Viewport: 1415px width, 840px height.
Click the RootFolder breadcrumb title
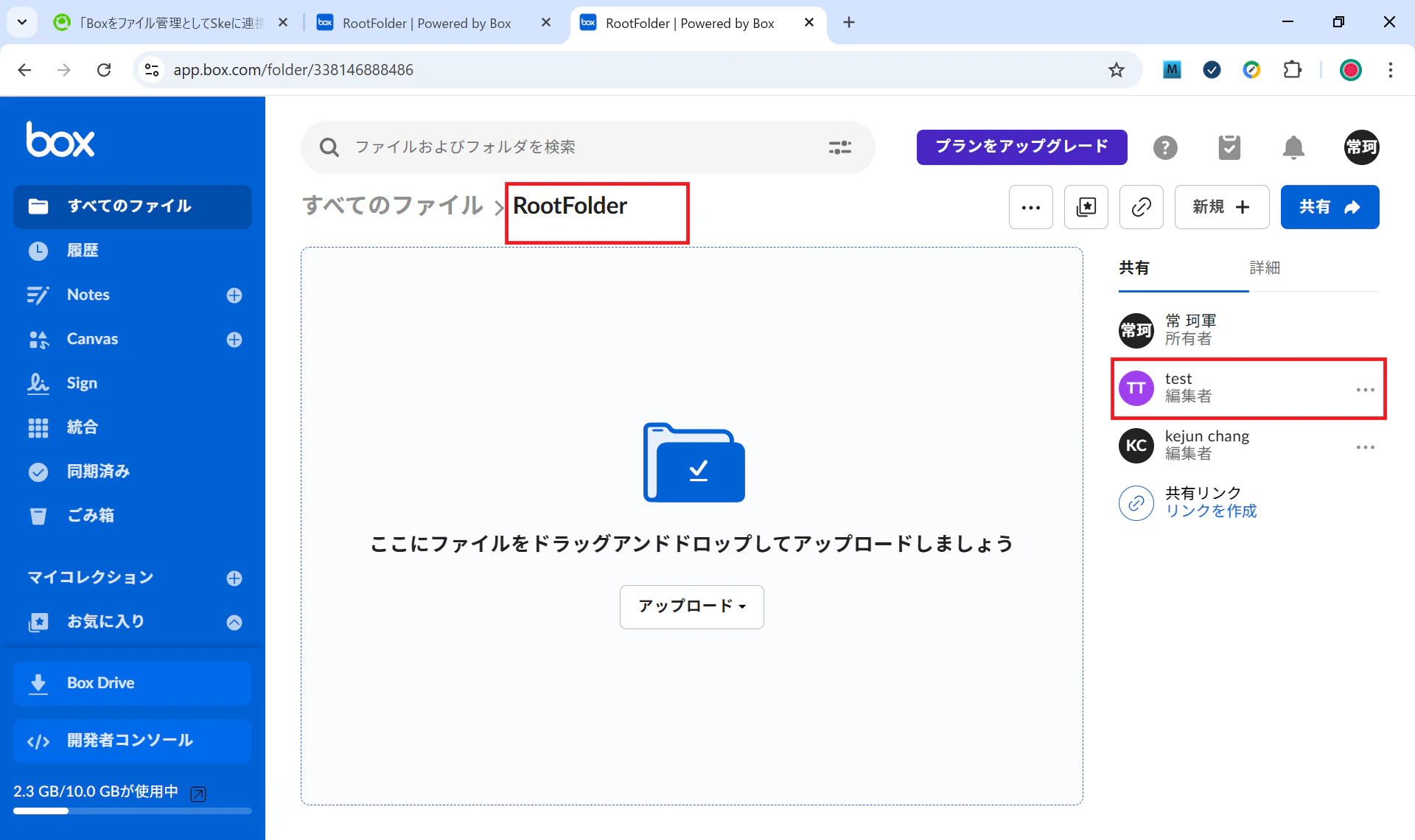click(x=570, y=206)
